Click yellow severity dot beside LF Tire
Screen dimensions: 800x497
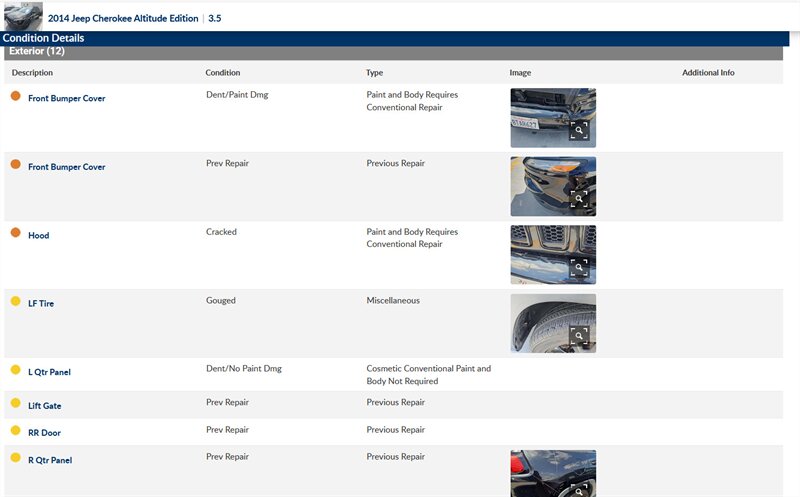(x=15, y=301)
